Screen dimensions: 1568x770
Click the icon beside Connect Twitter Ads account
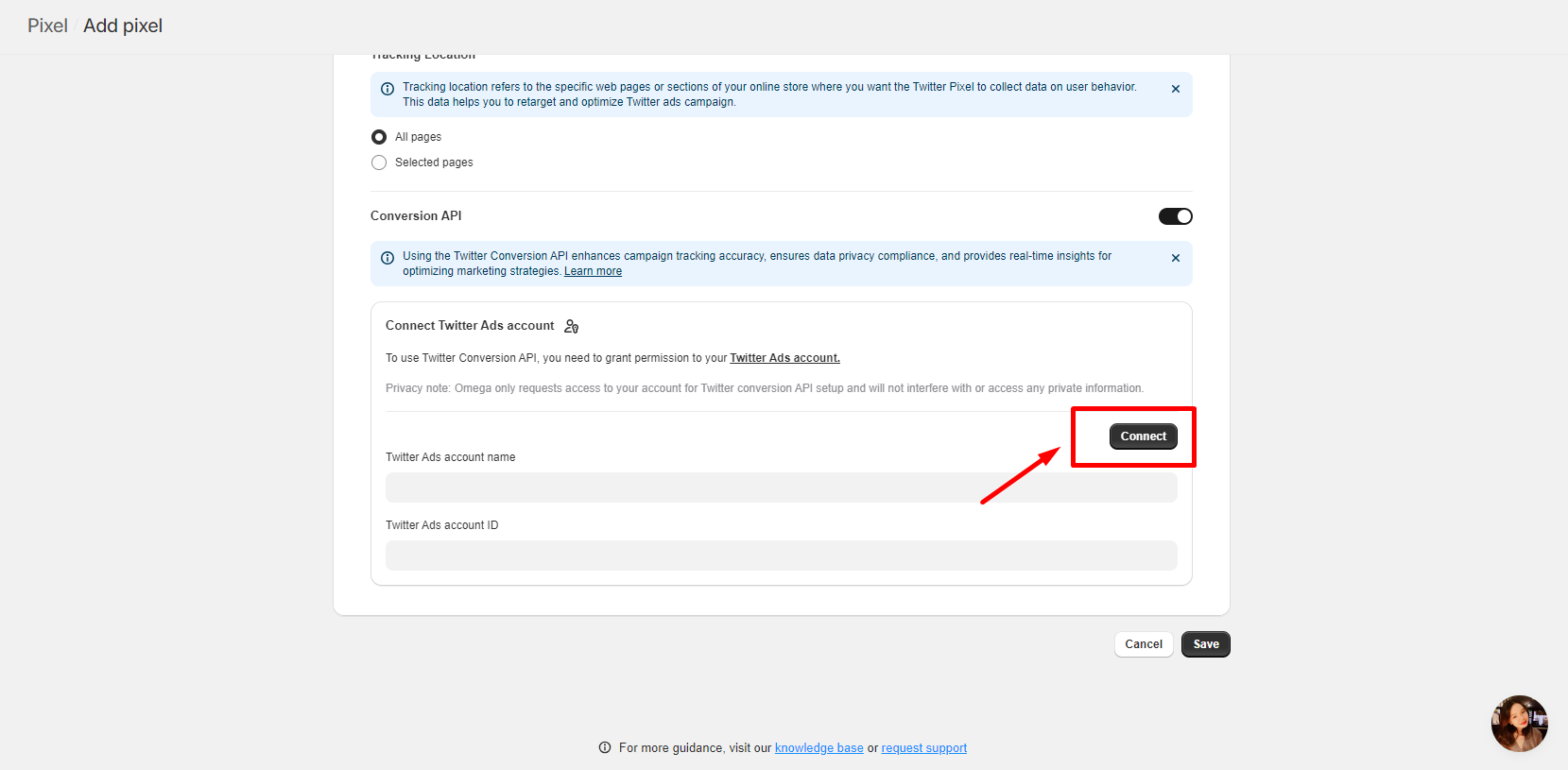pos(571,326)
